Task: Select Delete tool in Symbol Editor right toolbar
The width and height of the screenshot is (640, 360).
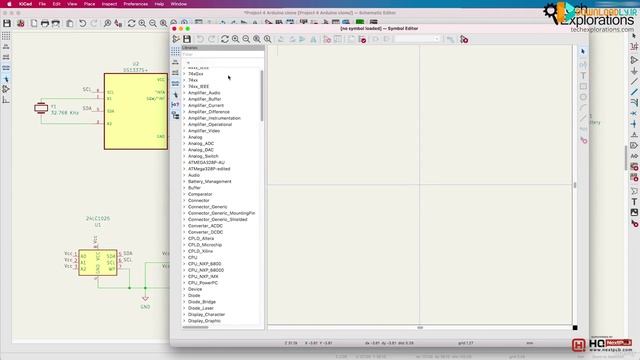Action: (584, 140)
